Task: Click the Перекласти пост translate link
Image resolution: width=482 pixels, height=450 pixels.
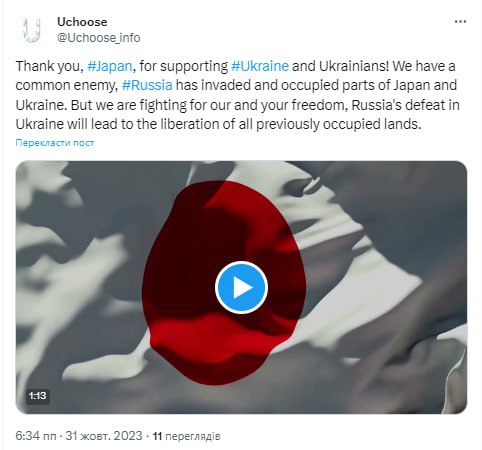Action: pyautogui.click(x=55, y=143)
